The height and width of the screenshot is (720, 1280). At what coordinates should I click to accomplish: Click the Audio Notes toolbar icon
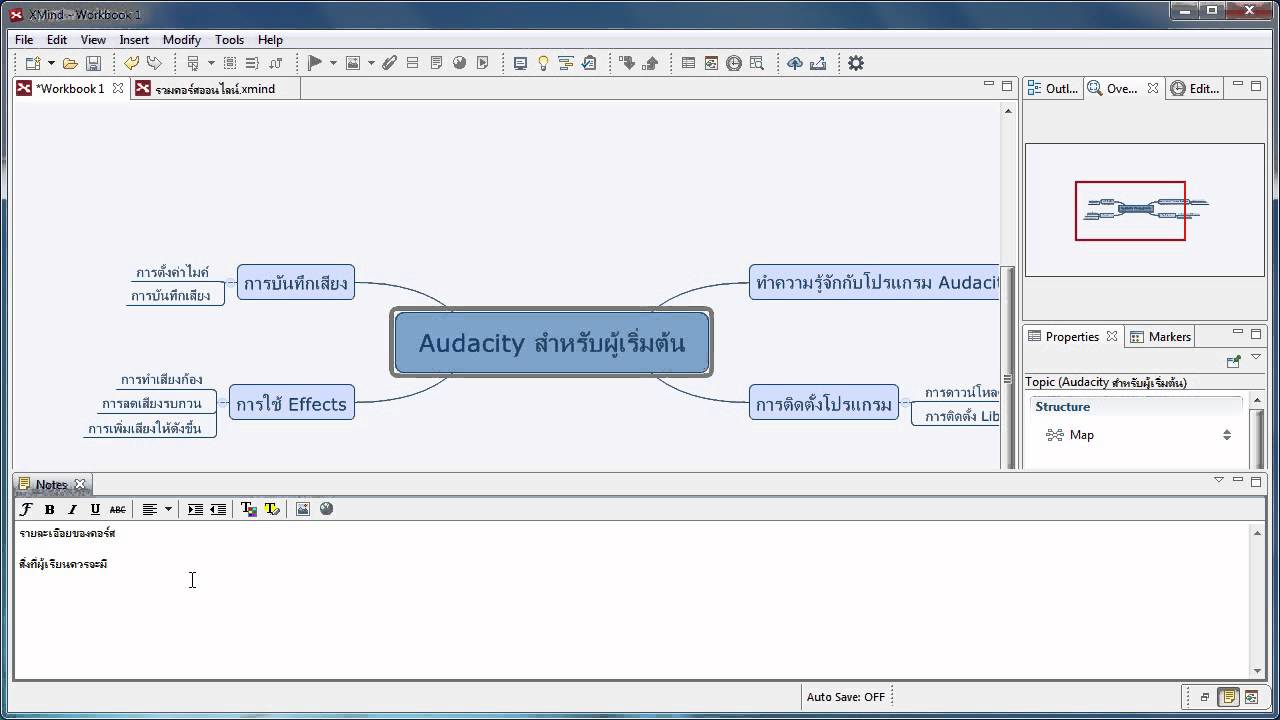(x=482, y=63)
